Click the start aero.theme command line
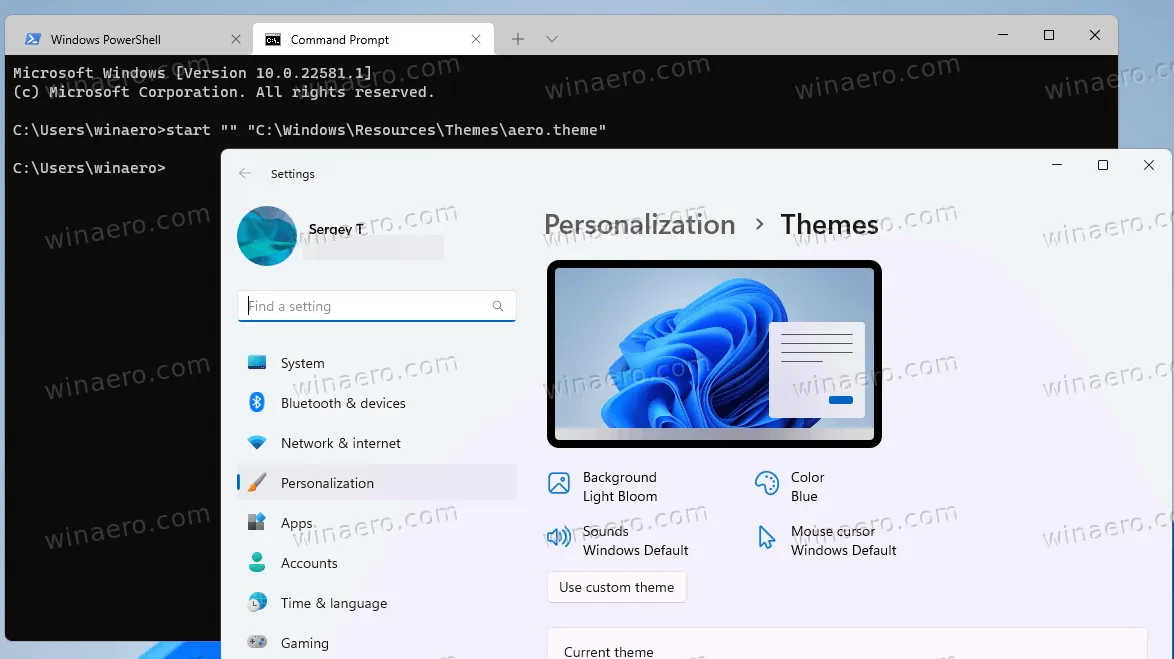Image resolution: width=1174 pixels, height=659 pixels. (x=309, y=130)
